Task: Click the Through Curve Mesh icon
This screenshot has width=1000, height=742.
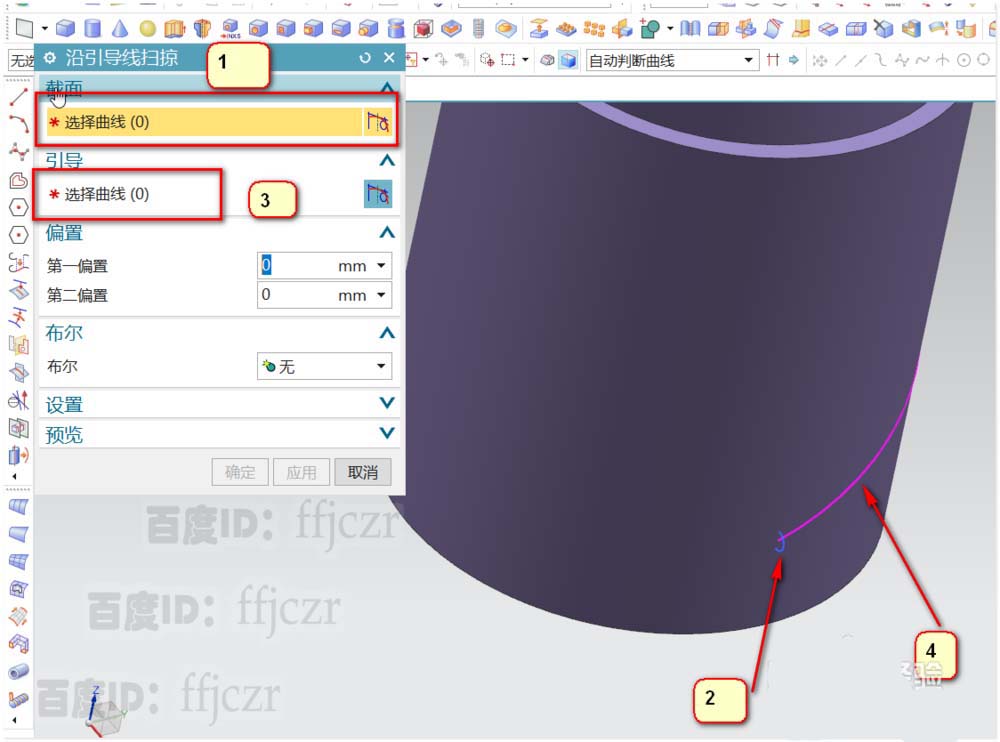Action: [x=18, y=561]
